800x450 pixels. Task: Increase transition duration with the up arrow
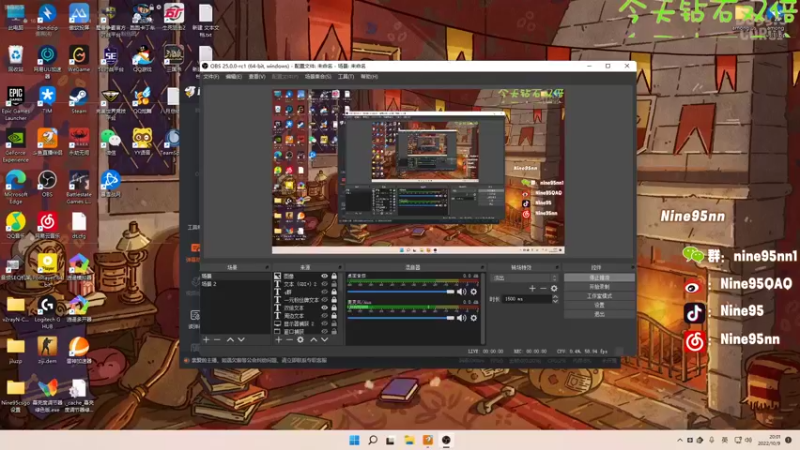555,297
